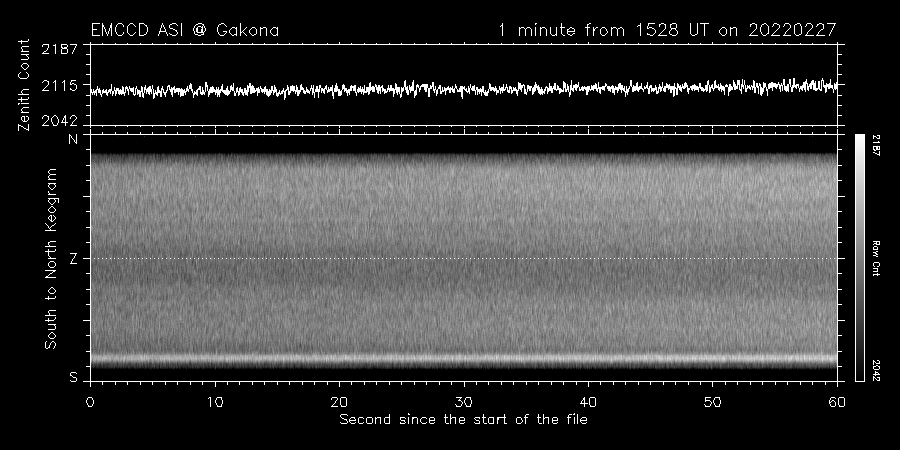Click the 2115 zenith count tick label
Viewport: 900px width, 450px height.
pyautogui.click(x=60, y=86)
